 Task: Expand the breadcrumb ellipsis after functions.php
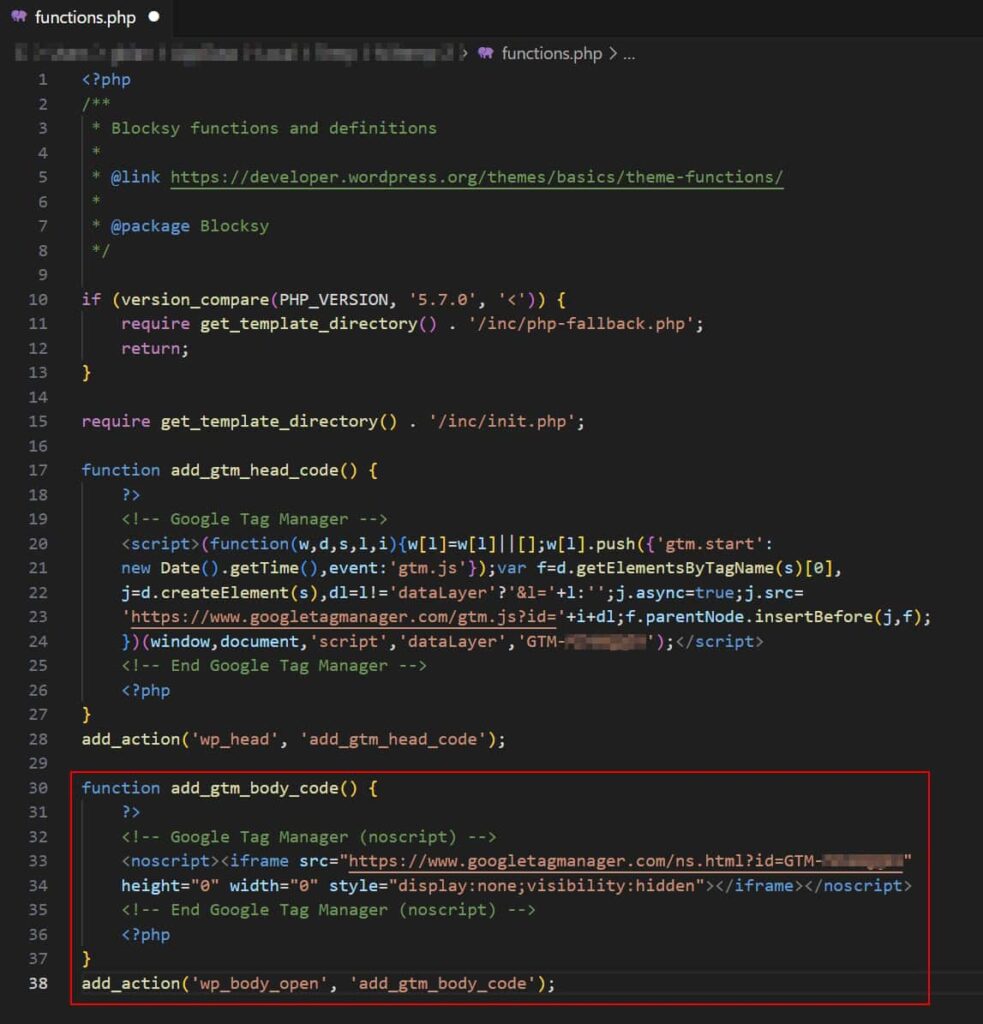tap(629, 53)
